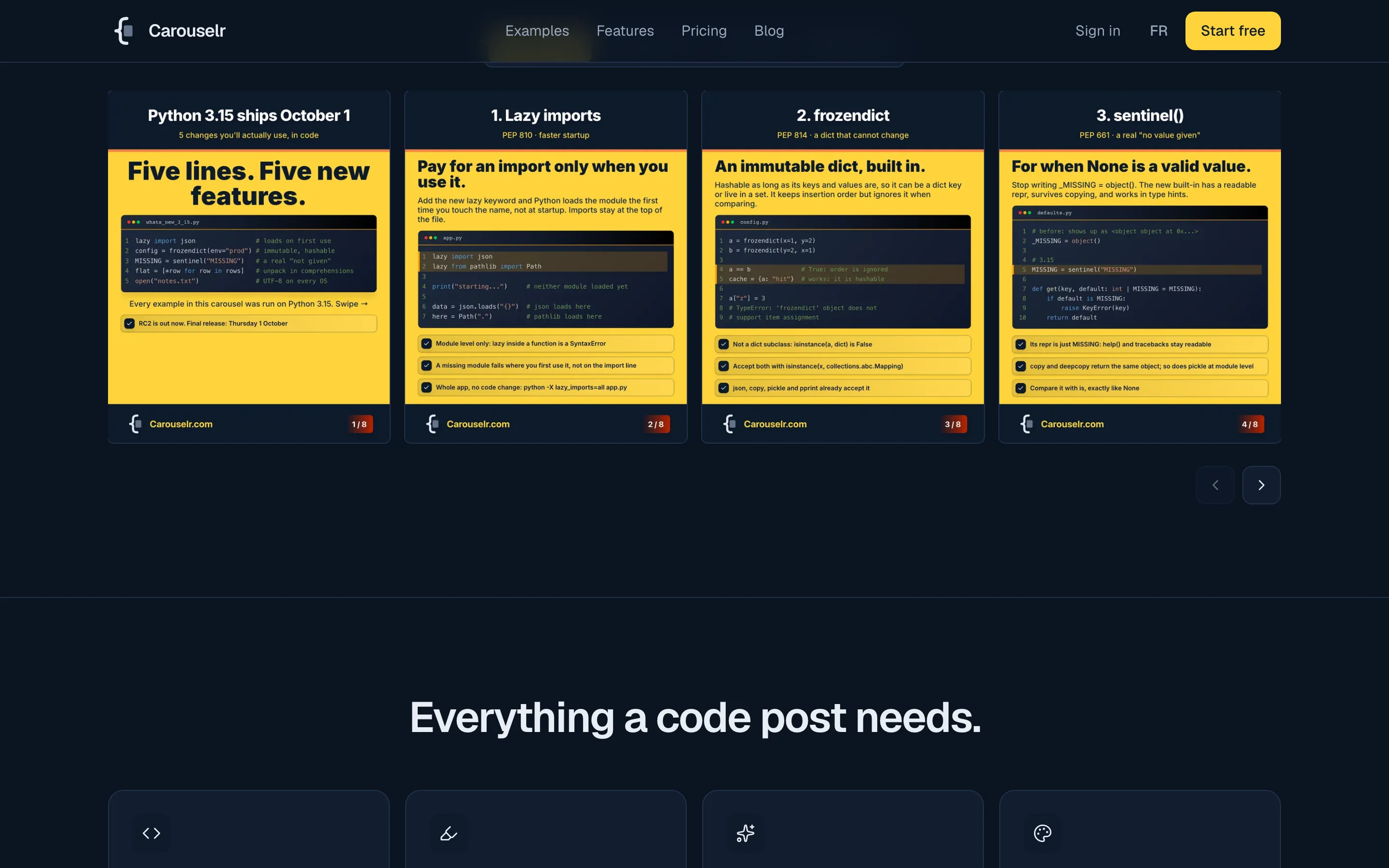The image size is (1389, 868).
Task: Click checkbox beside A missing module fails
Action: tap(426, 365)
